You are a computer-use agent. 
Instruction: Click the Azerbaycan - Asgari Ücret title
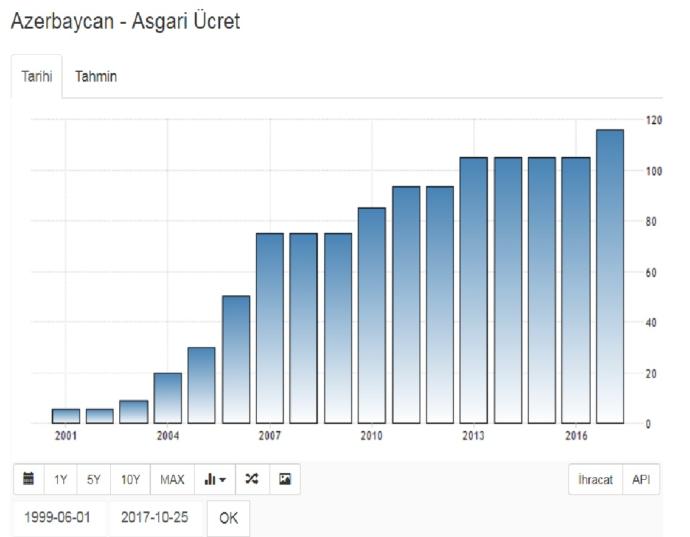pos(125,21)
